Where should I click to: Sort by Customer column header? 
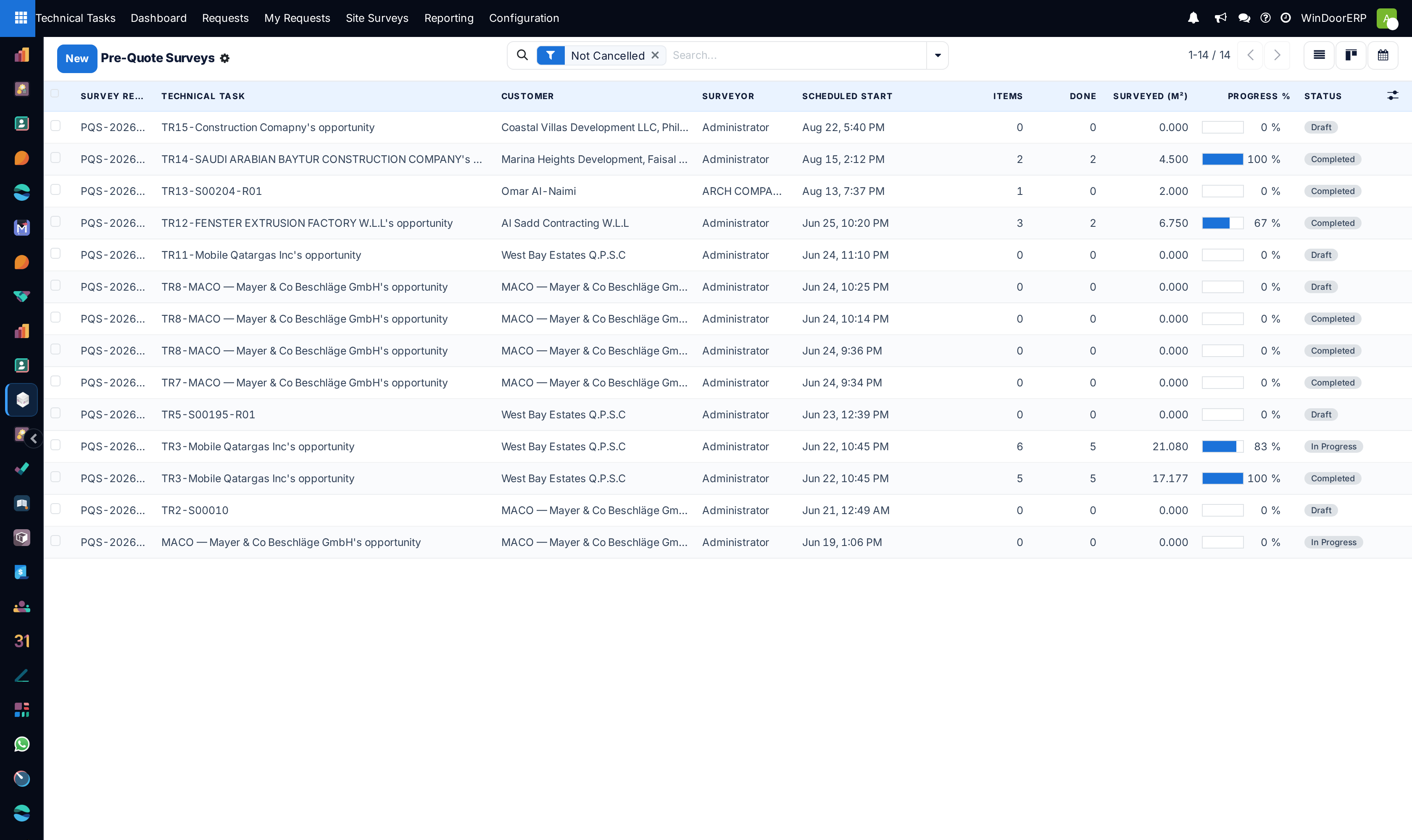(527, 96)
